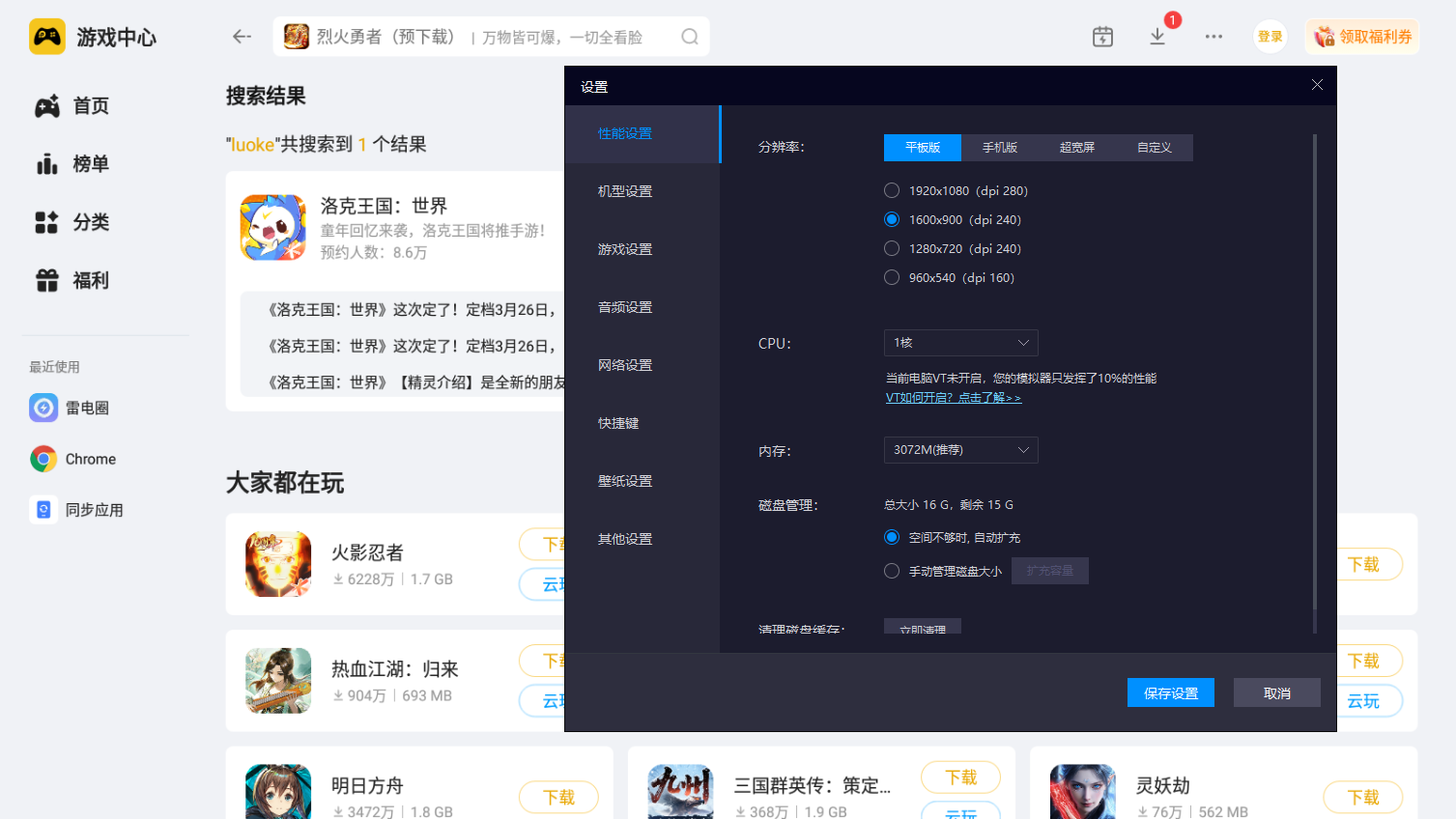
Task: Click the search magnifier icon
Action: [x=689, y=37]
